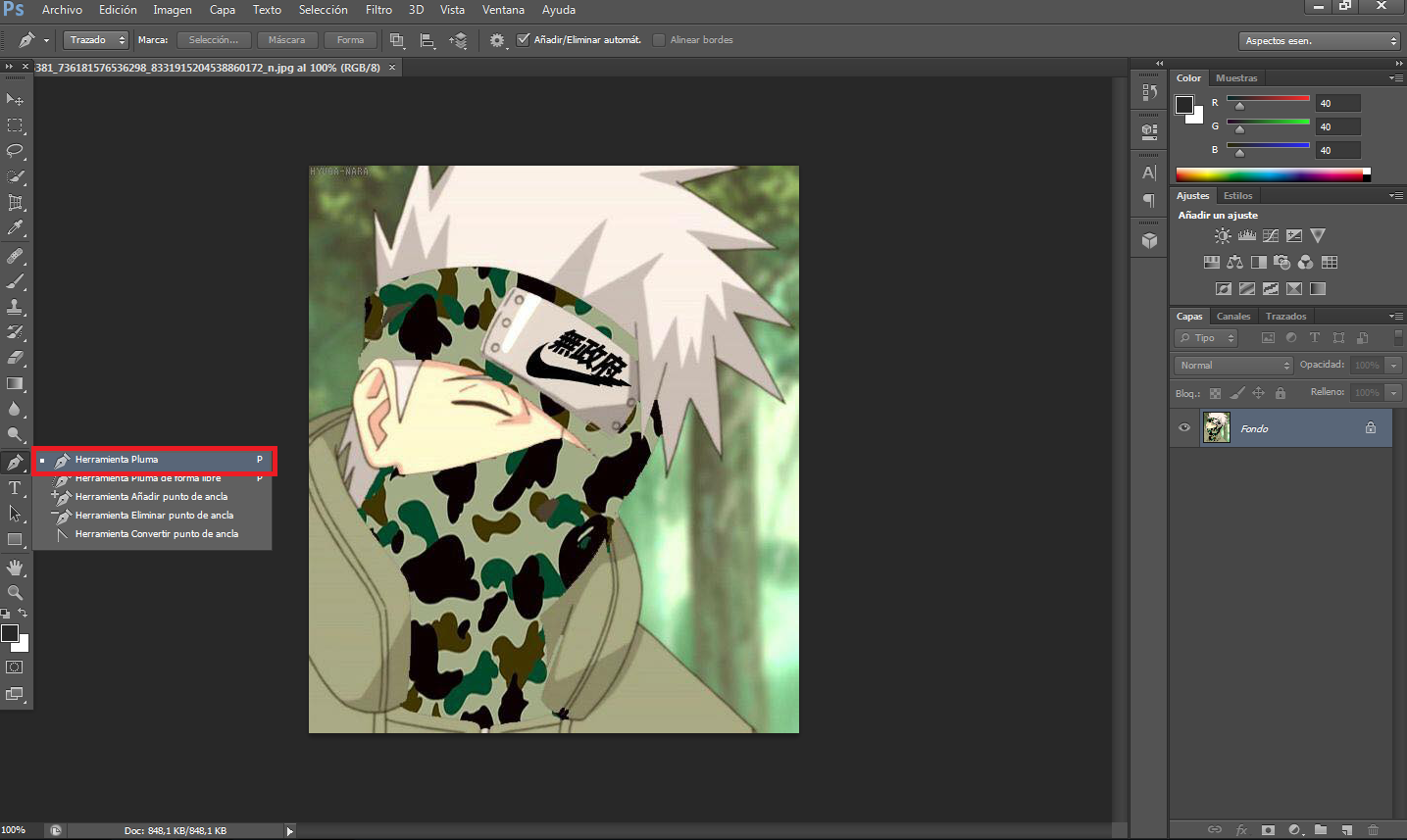Open the Pen tool preset picker arrow
Image resolution: width=1407 pixels, height=840 pixels.
[46, 40]
